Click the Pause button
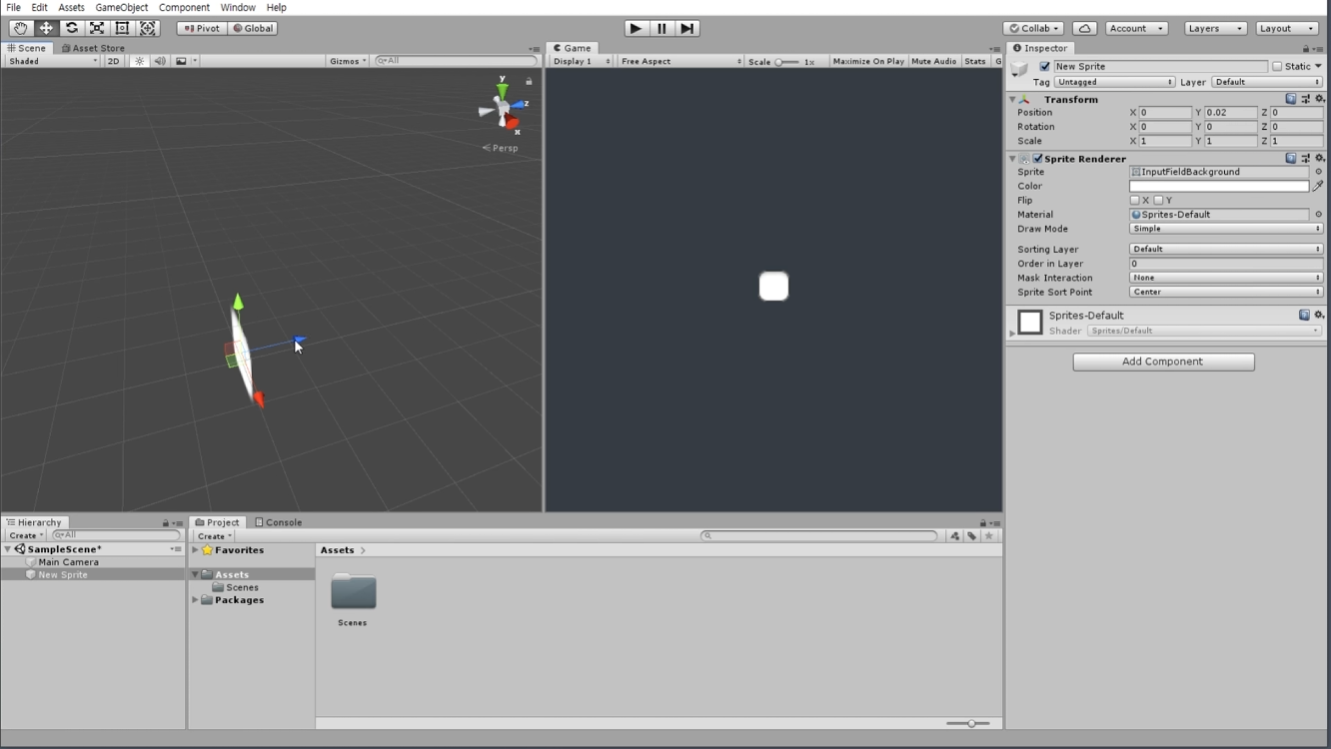The height and width of the screenshot is (749, 1331). (661, 28)
